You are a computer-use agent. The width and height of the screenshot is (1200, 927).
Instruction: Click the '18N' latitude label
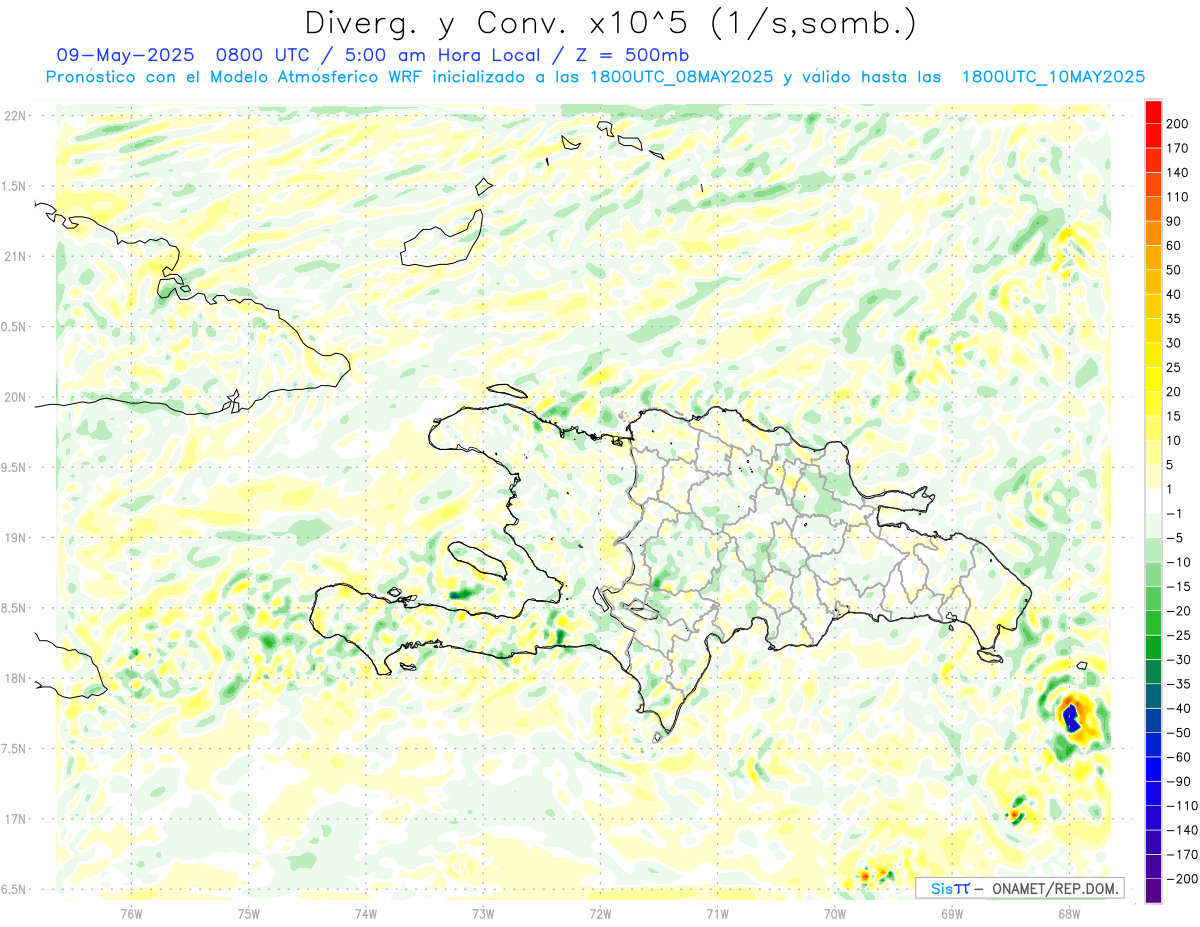click(x=16, y=679)
